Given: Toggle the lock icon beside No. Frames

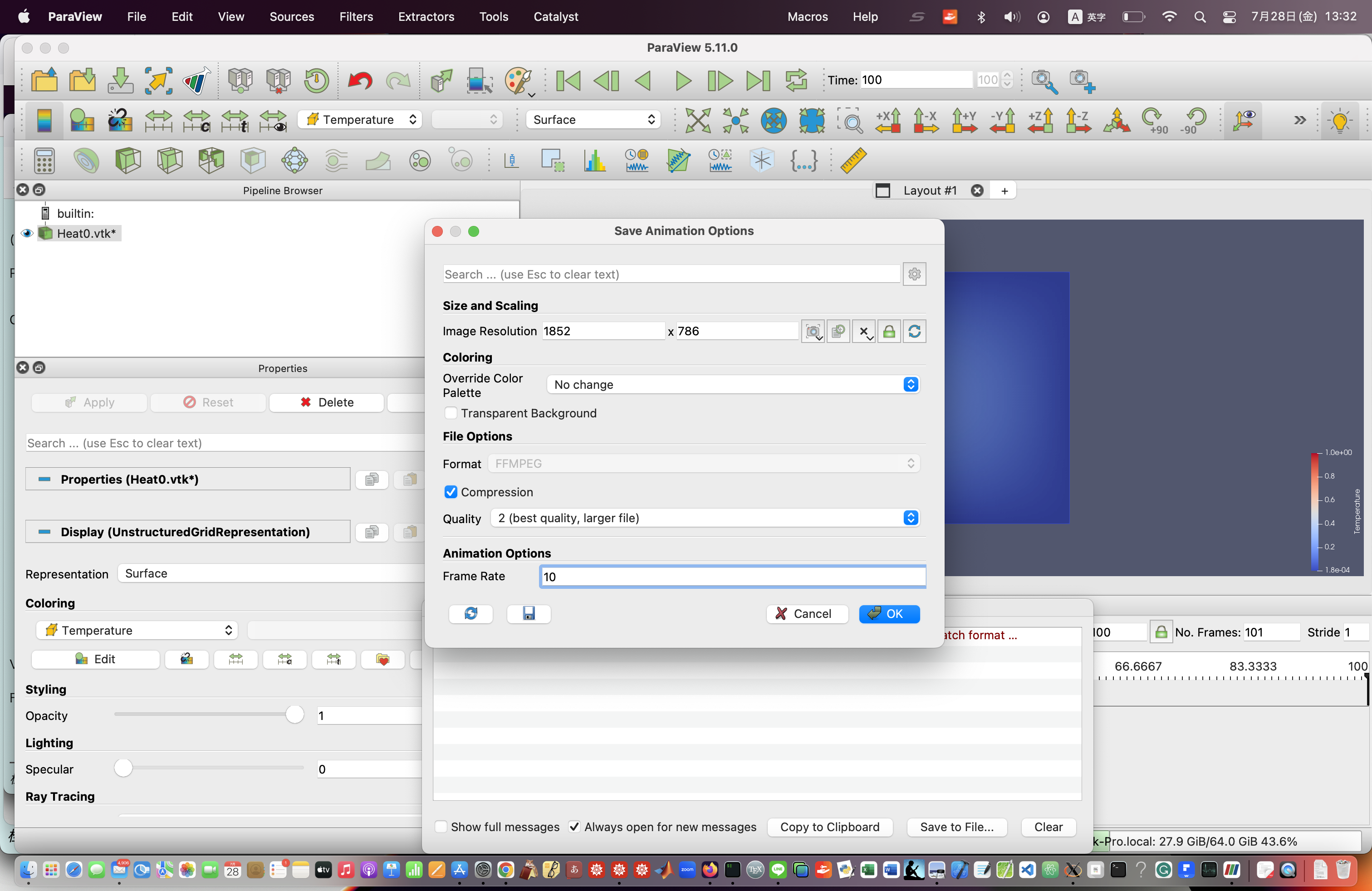Looking at the screenshot, I should coord(1161,632).
